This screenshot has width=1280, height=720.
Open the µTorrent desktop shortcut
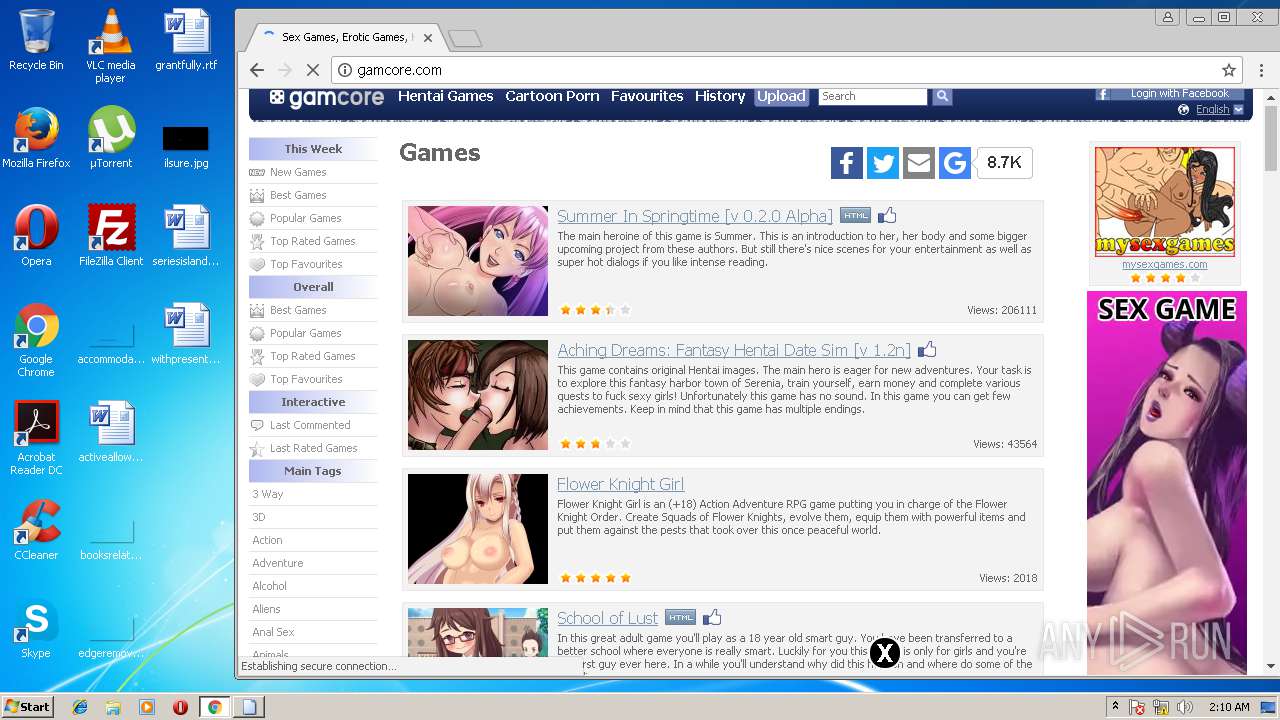110,137
